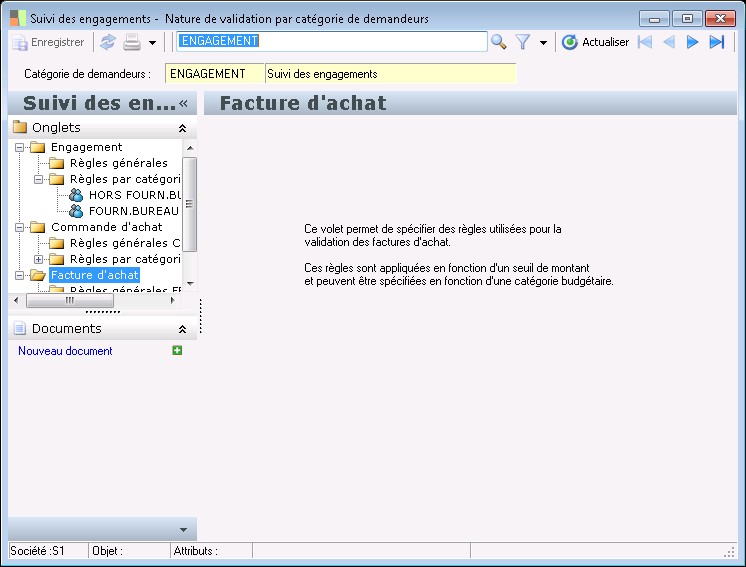Click the Documents page icon
The width and height of the screenshot is (746, 567).
[20, 328]
